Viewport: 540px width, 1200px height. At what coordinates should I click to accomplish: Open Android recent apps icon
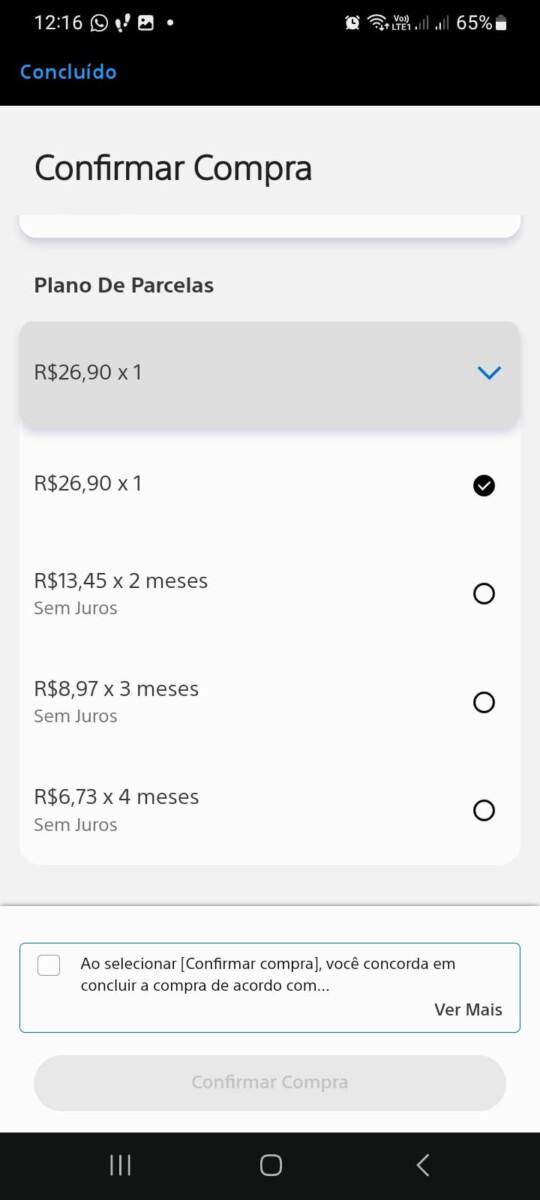point(120,1165)
